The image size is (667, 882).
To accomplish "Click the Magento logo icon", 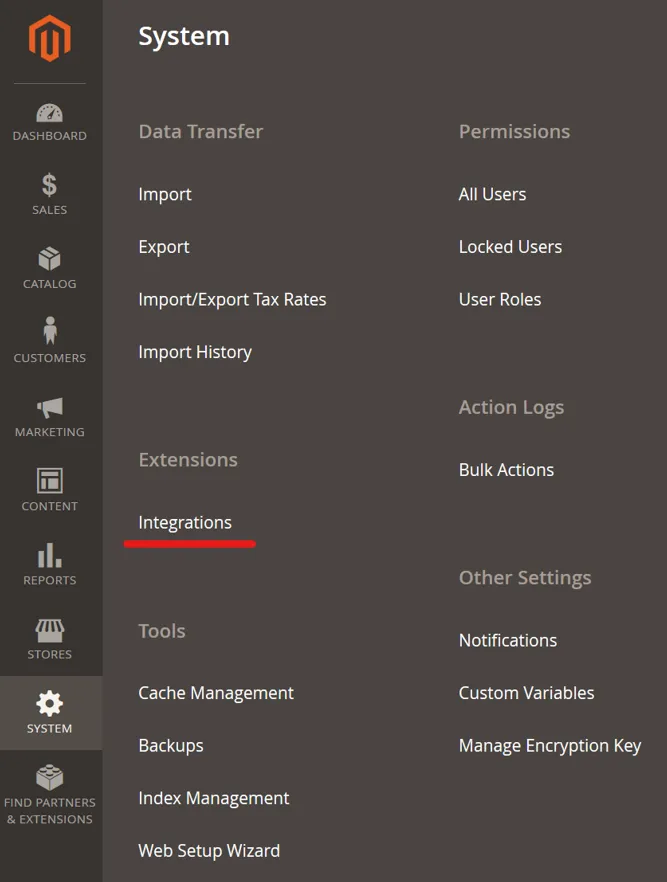I will [x=49, y=38].
